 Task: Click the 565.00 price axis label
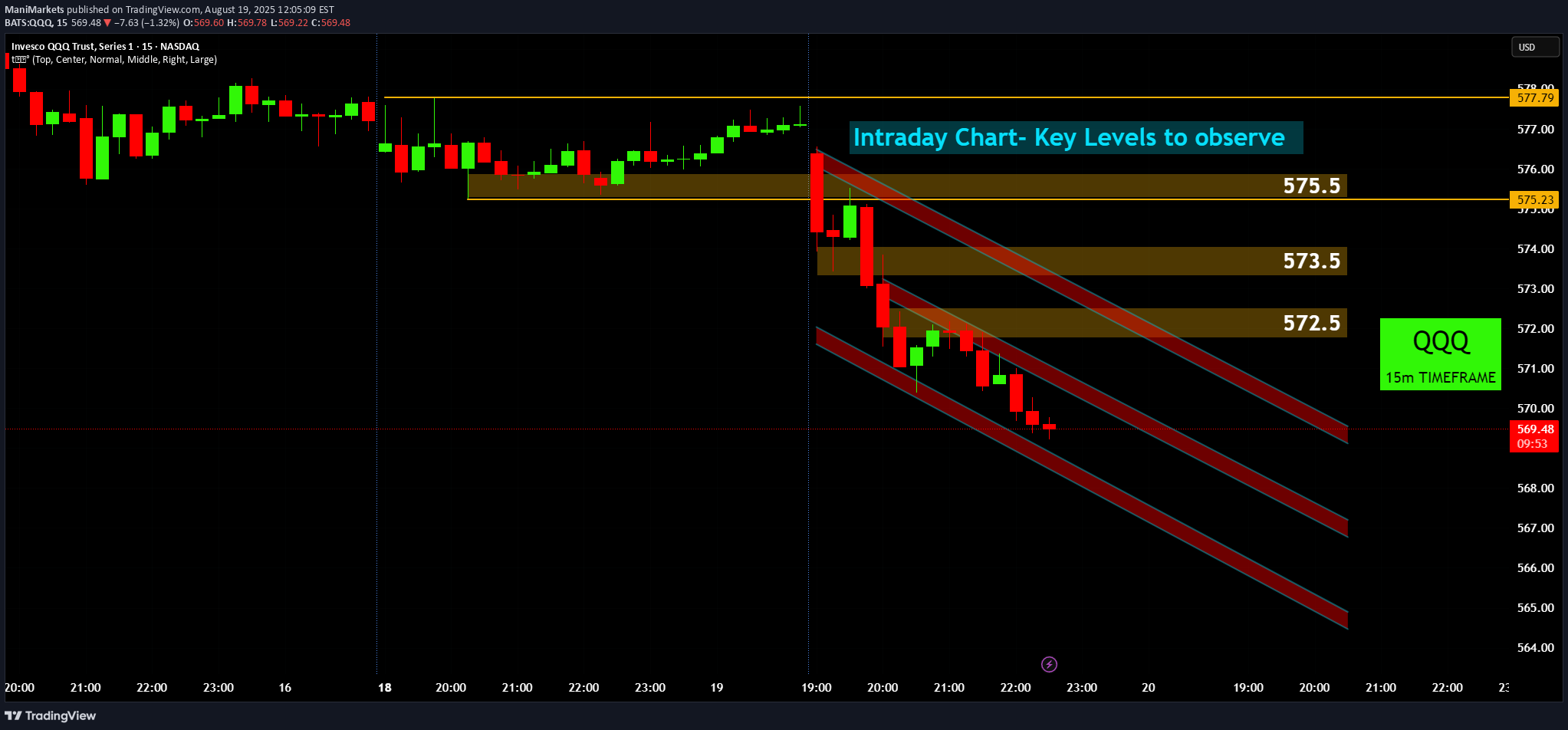coord(1535,608)
